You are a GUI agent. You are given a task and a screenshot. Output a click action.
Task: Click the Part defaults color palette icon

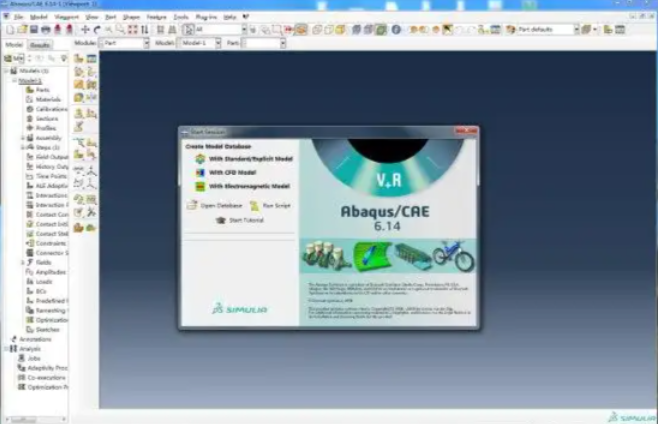[511, 29]
